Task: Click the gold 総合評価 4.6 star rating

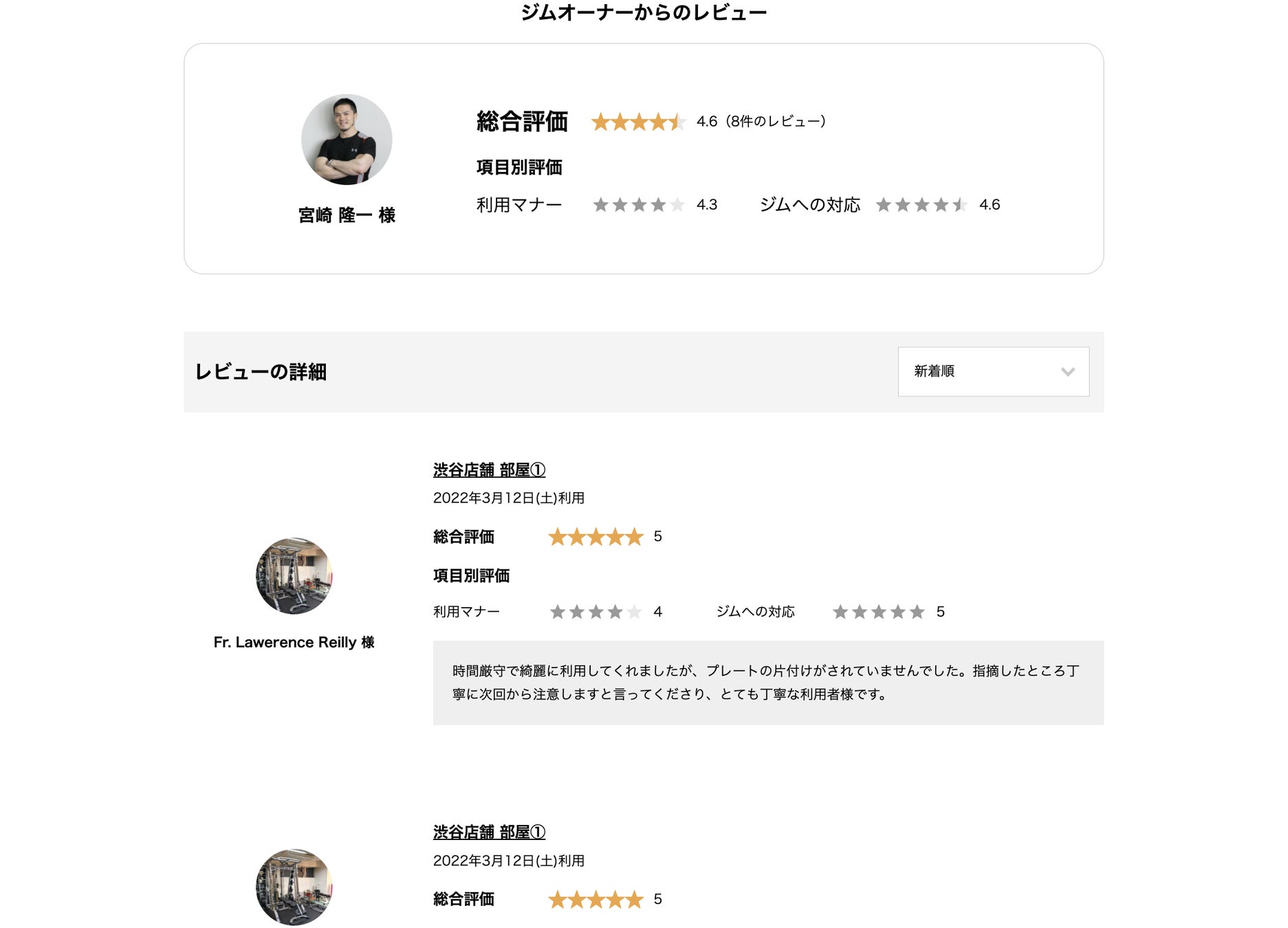Action: tap(639, 122)
